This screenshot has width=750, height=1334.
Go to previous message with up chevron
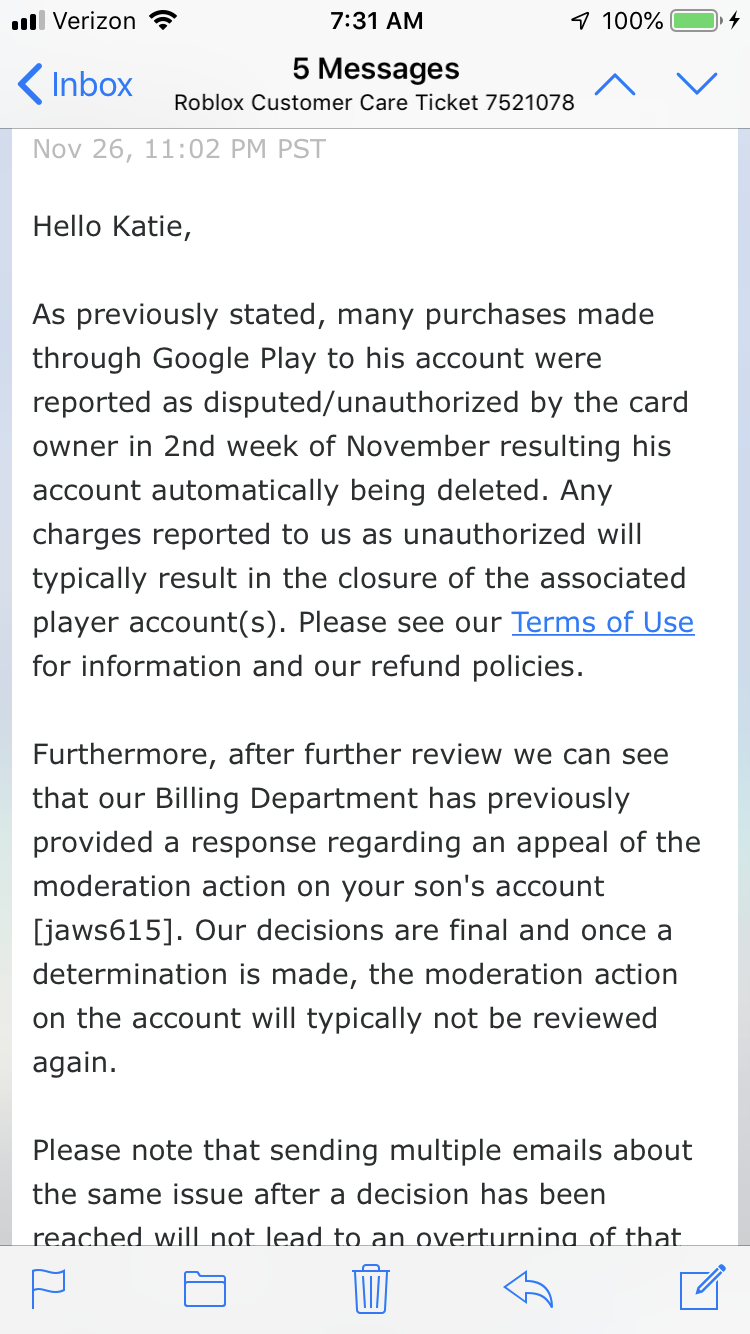point(615,85)
